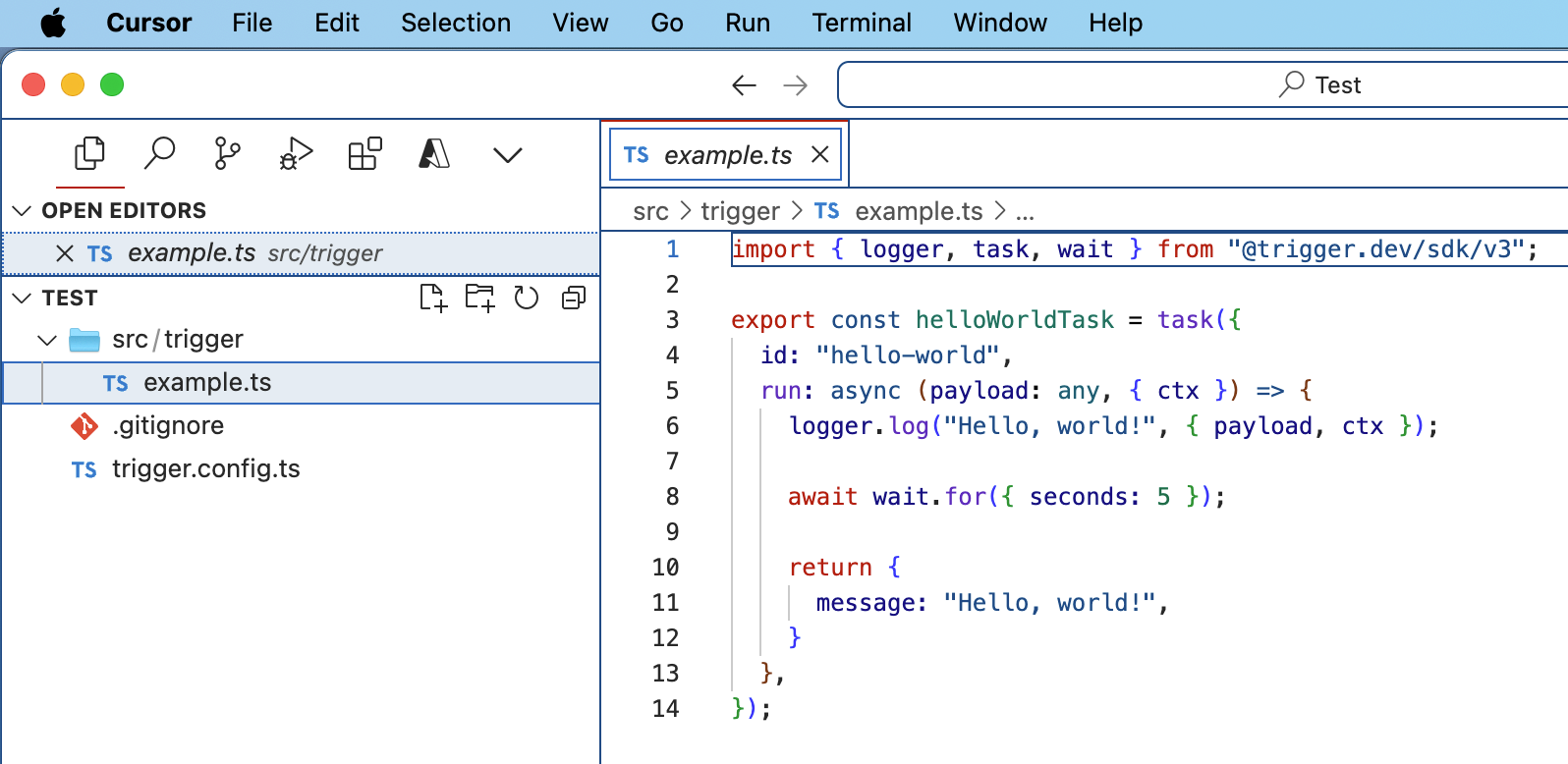The width and height of the screenshot is (1568, 764).
Task: Open breadcrumb chevron after trigger
Action: pyautogui.click(x=797, y=211)
